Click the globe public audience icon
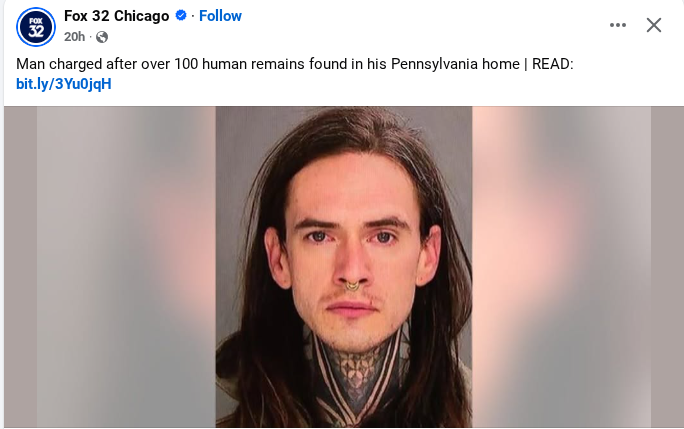Screen dimensions: 684x429 pyautogui.click(x=102, y=37)
